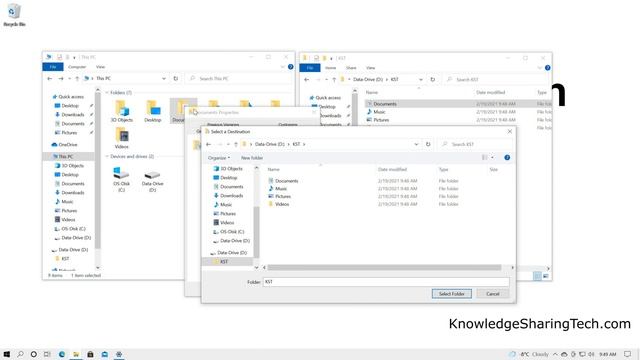This screenshot has width=640, height=360.
Task: Open address history dropdown in KST window
Action: click(x=421, y=79)
